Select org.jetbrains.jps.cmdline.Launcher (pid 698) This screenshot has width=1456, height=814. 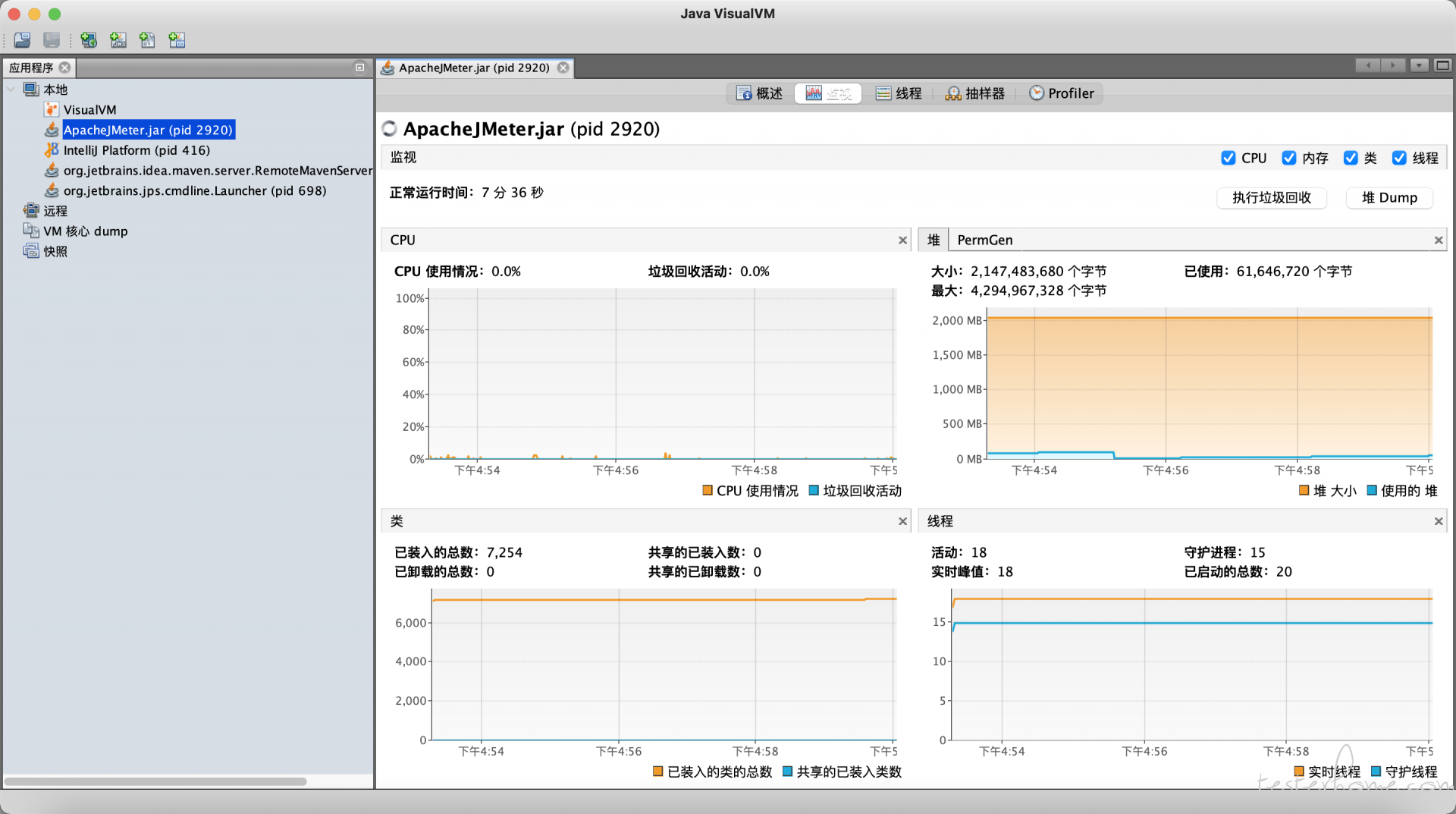[195, 190]
